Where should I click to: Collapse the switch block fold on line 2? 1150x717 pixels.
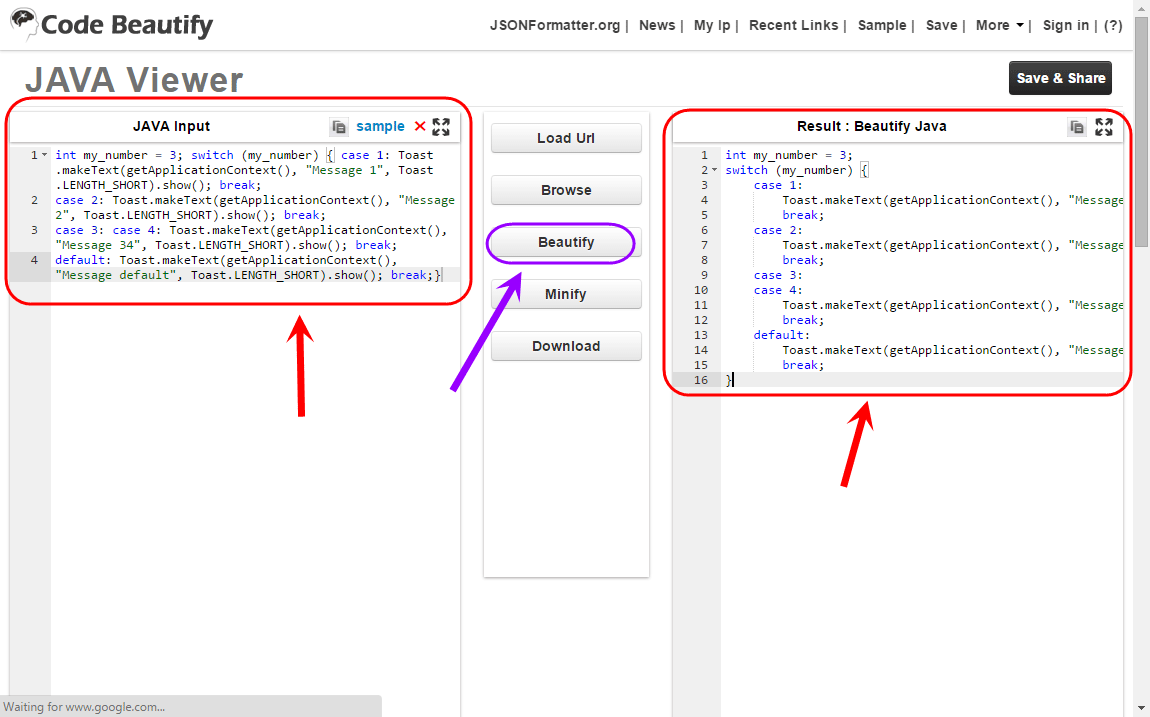point(714,170)
